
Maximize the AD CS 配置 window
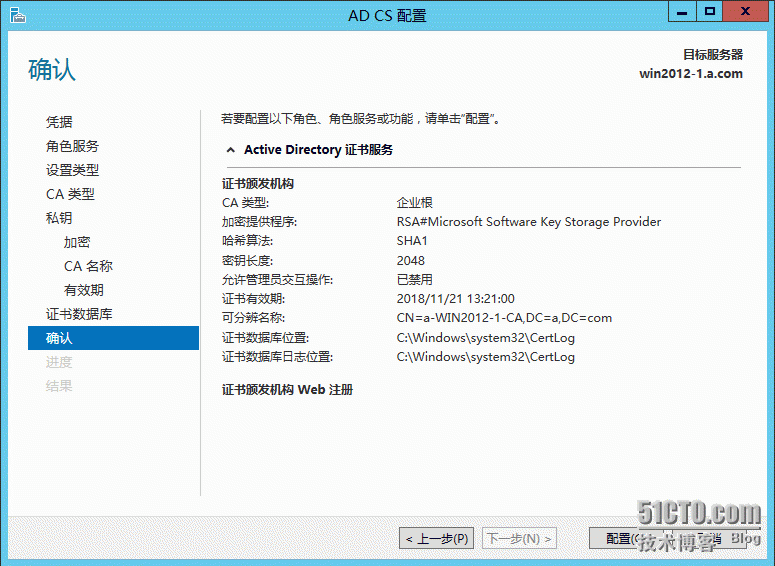pos(710,11)
